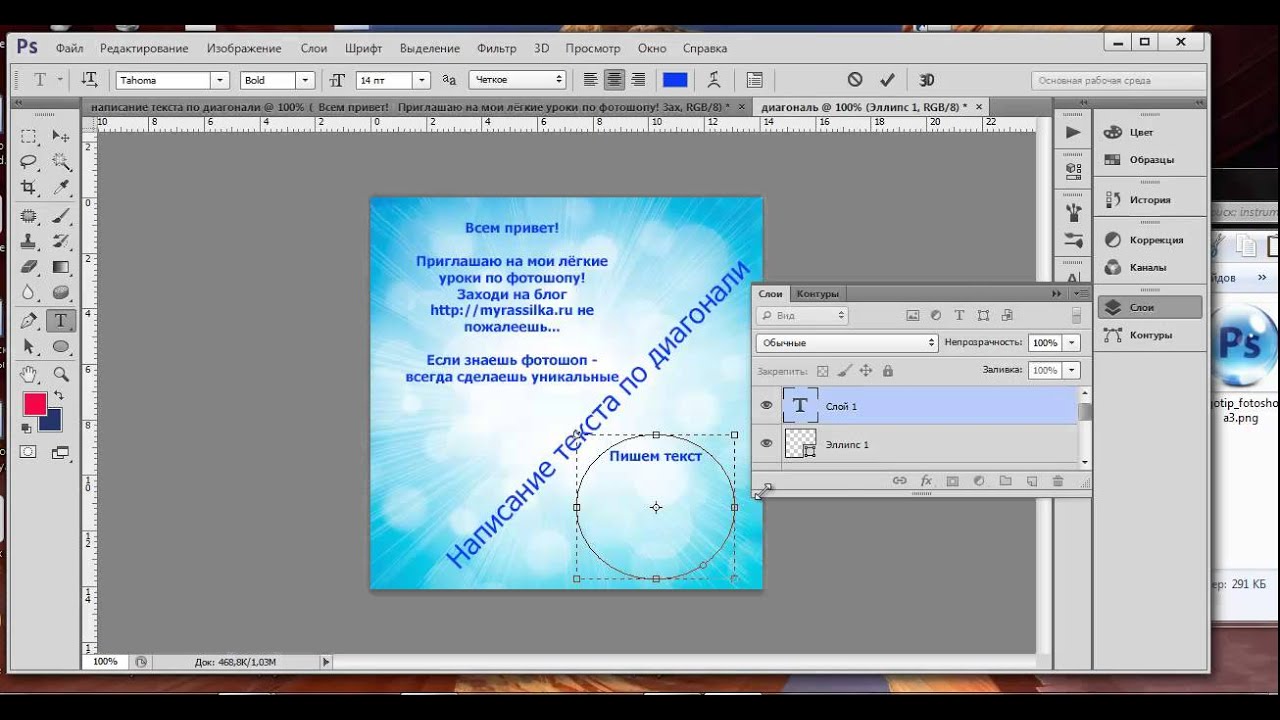Open the История panel
This screenshot has width=1280, height=720.
click(x=1150, y=199)
